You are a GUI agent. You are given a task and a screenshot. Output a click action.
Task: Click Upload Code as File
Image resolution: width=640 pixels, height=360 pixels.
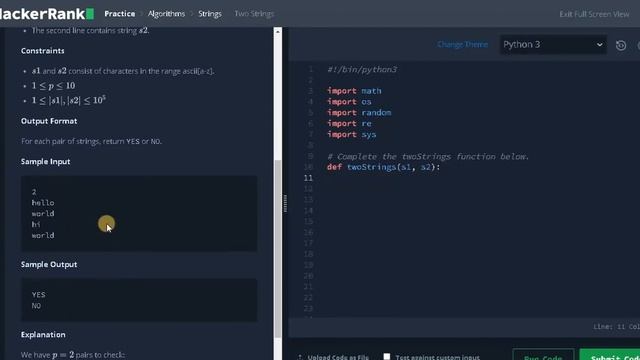click(334, 357)
